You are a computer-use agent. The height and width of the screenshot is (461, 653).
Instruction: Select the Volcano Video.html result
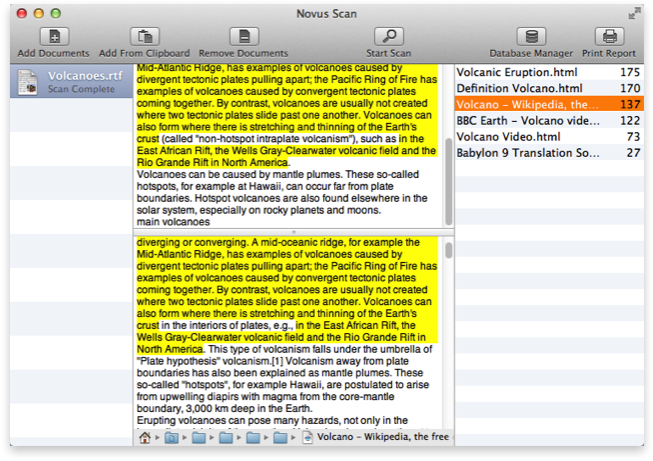pos(549,137)
